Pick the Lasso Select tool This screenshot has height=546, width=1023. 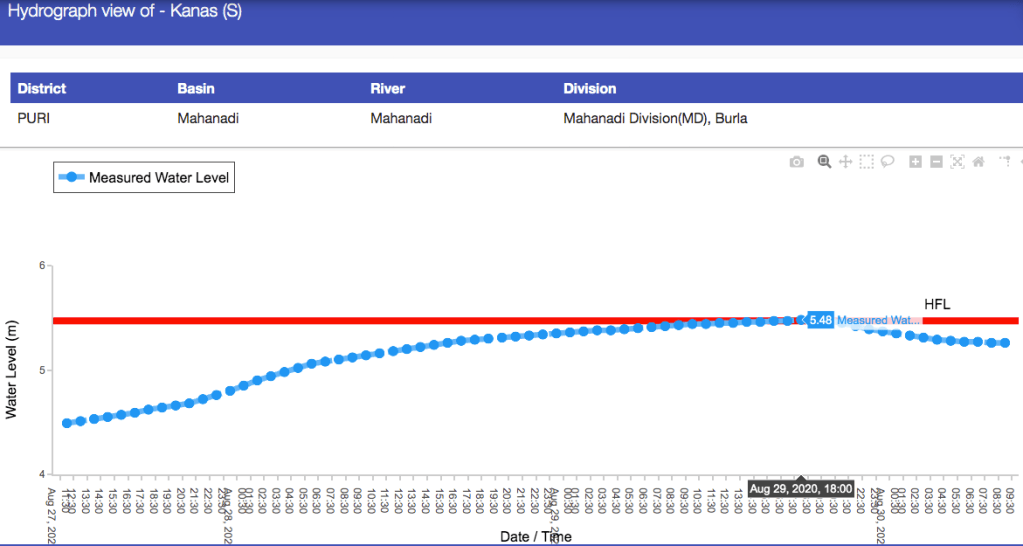coord(887,162)
